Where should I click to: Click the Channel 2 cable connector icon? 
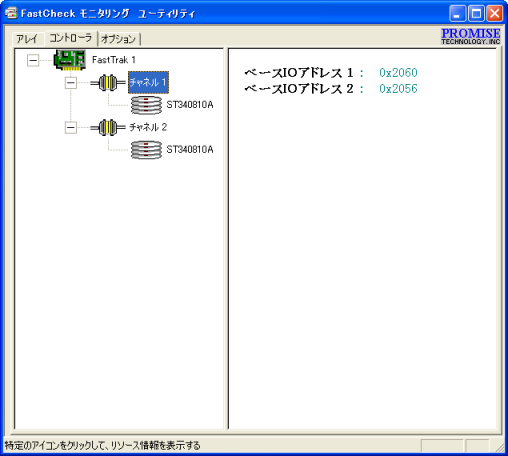tap(108, 127)
